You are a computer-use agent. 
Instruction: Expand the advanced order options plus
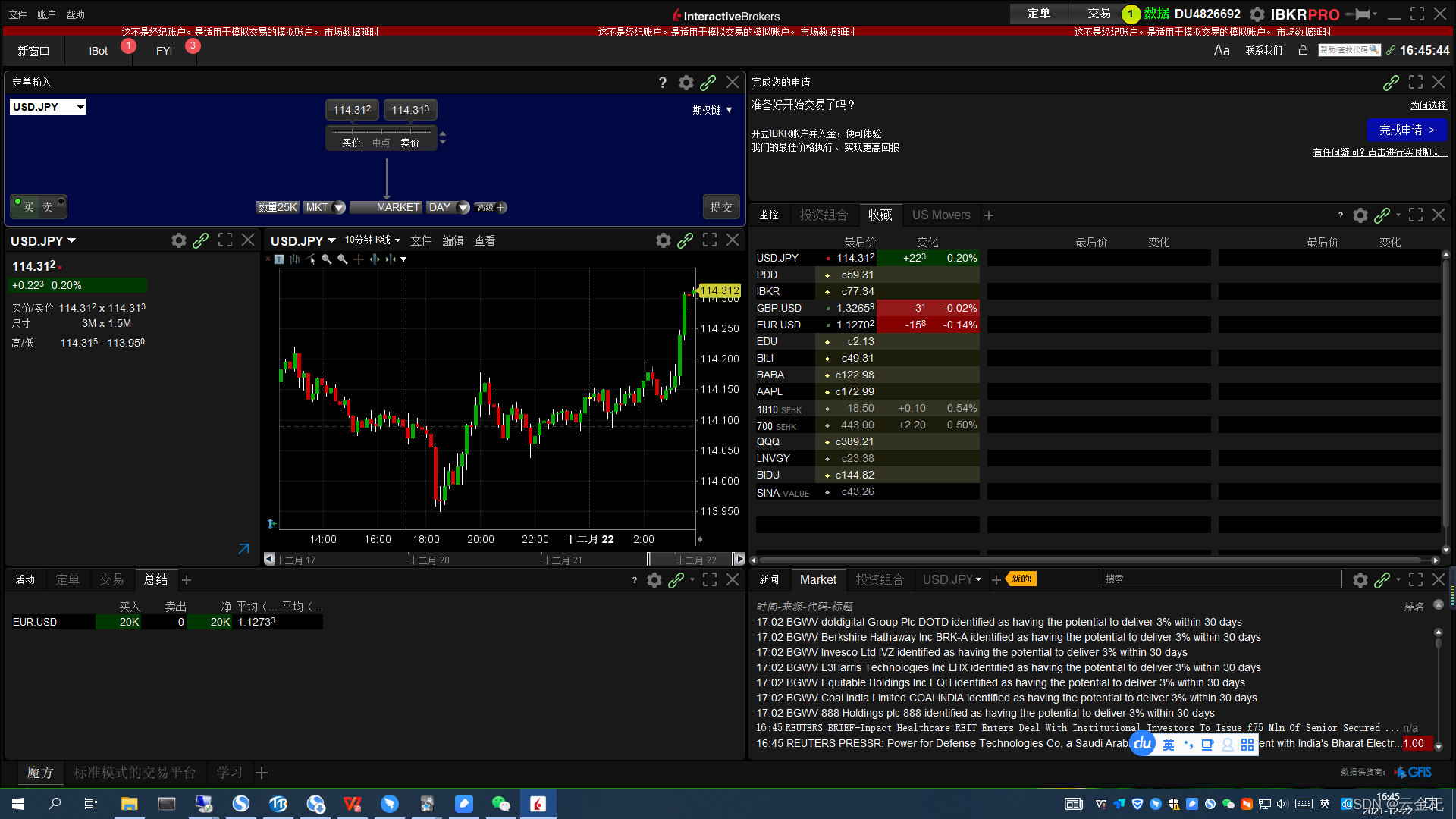pos(501,207)
